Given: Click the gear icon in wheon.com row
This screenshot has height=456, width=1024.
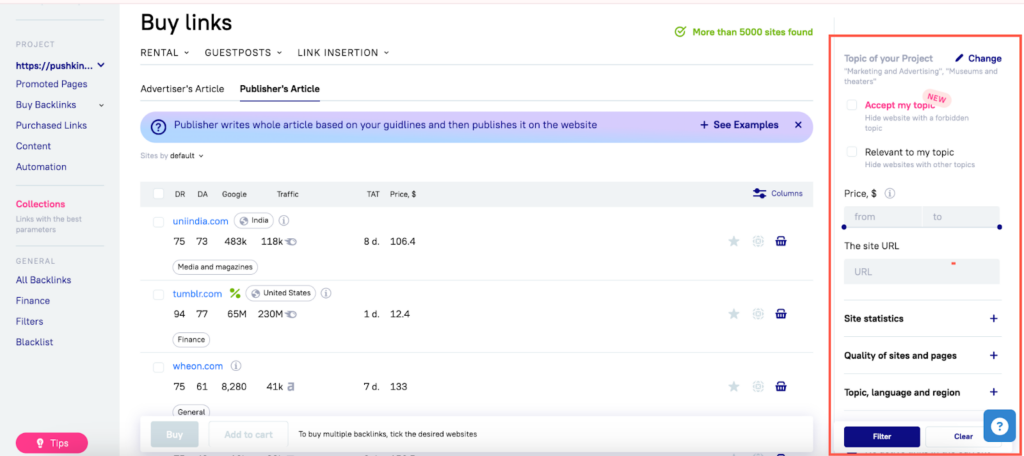Looking at the screenshot, I should (758, 386).
